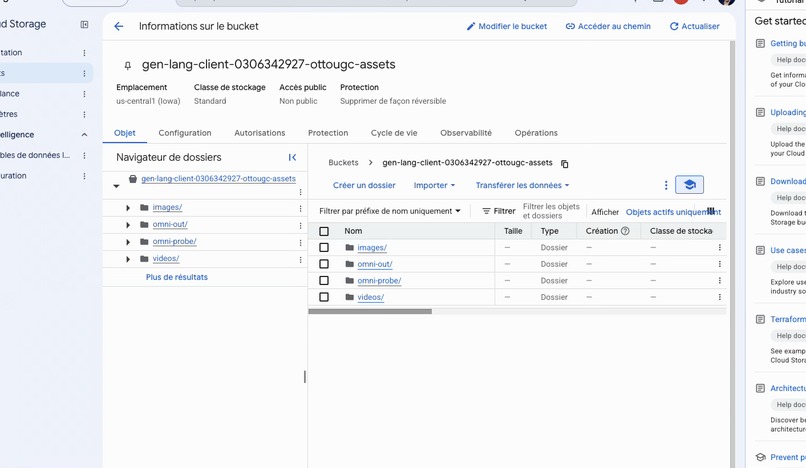806x468 pixels.
Task: Check the omni-out/ folder checkbox
Action: click(x=324, y=264)
